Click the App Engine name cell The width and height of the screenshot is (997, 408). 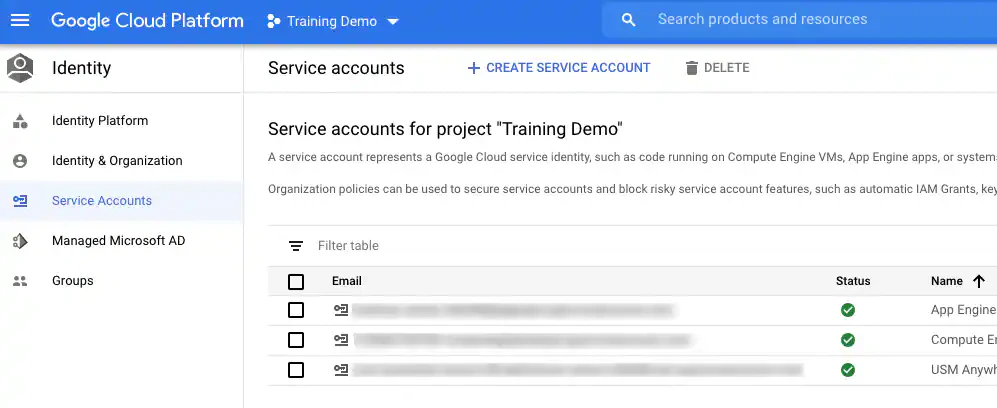point(963,310)
